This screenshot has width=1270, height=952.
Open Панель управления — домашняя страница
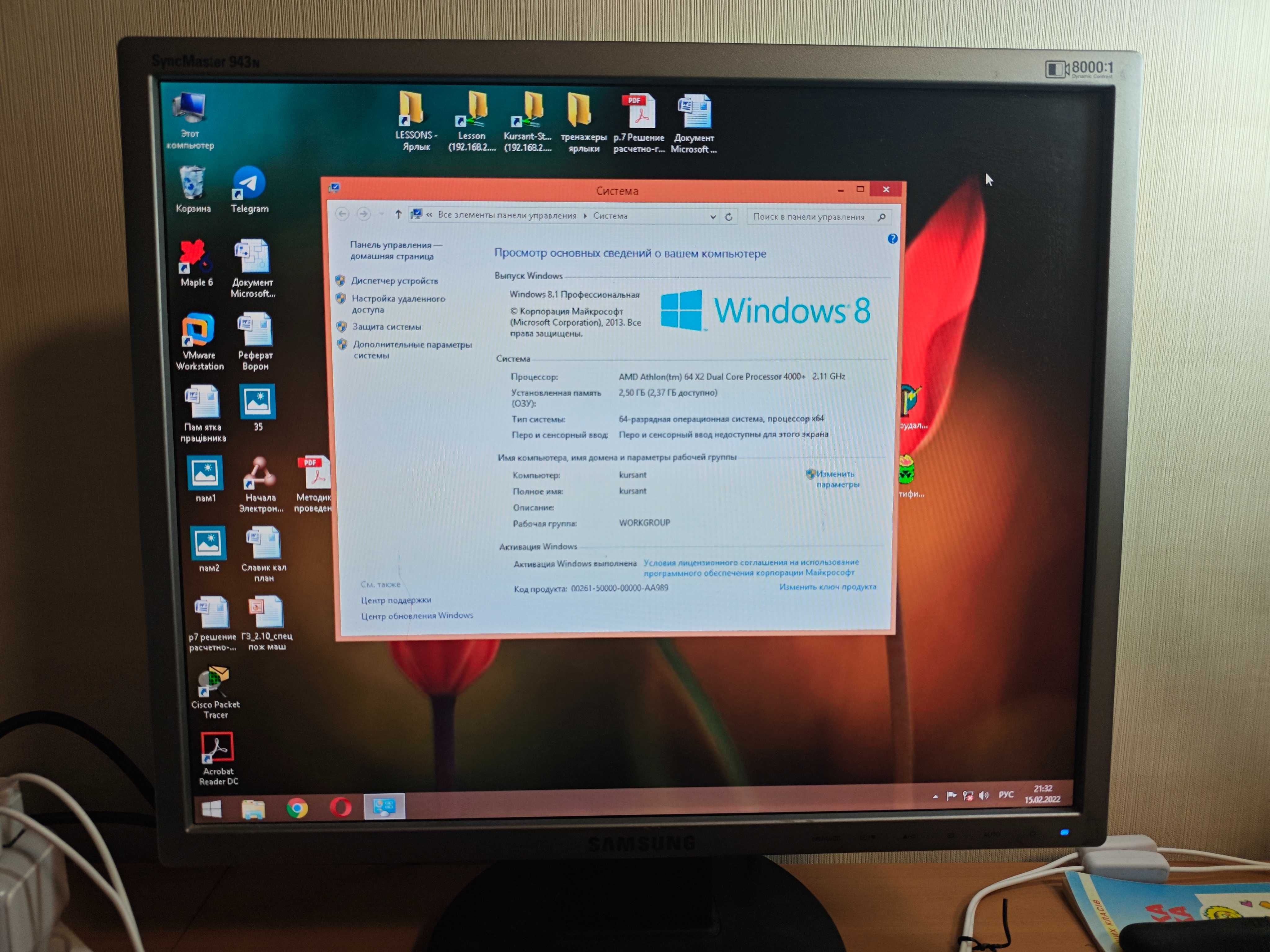[x=396, y=251]
